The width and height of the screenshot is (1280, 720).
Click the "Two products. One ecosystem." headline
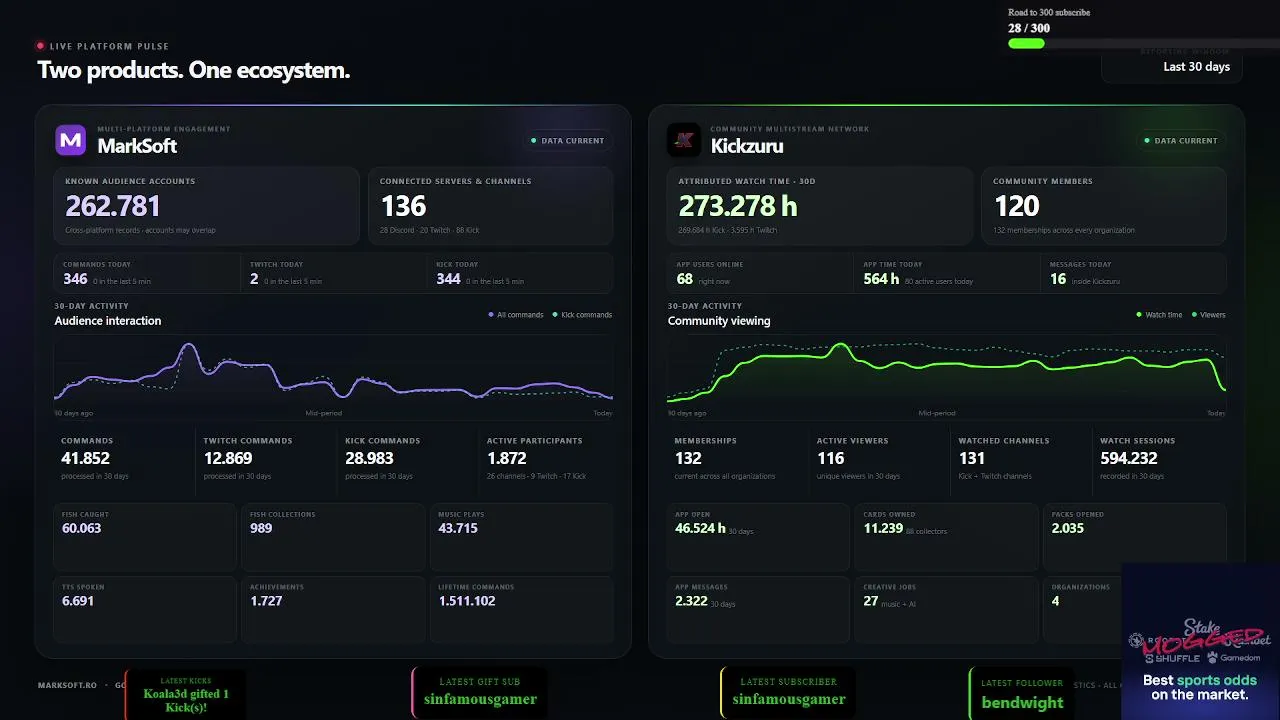(194, 71)
